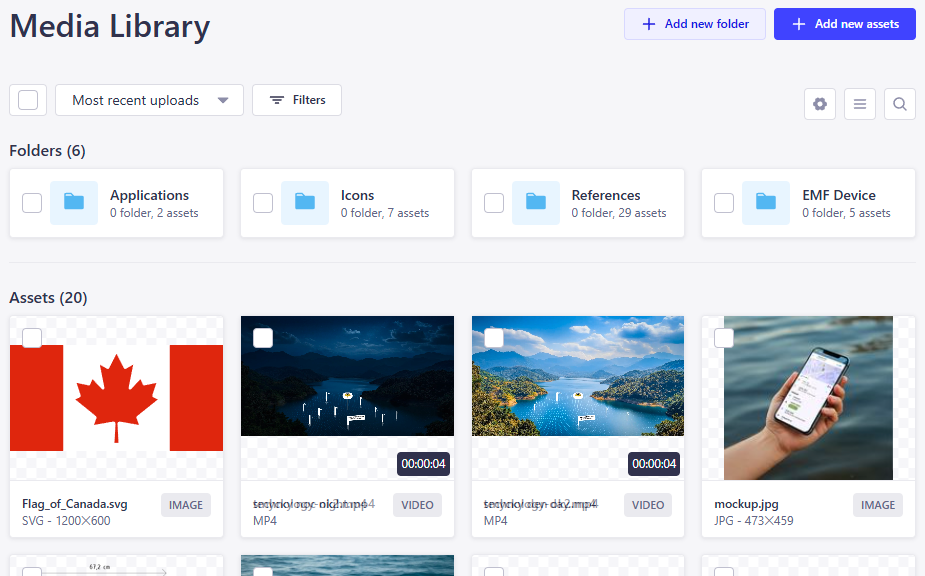Check the EMF Device folder checkbox
Viewport: 925px width, 576px height.
(x=724, y=203)
